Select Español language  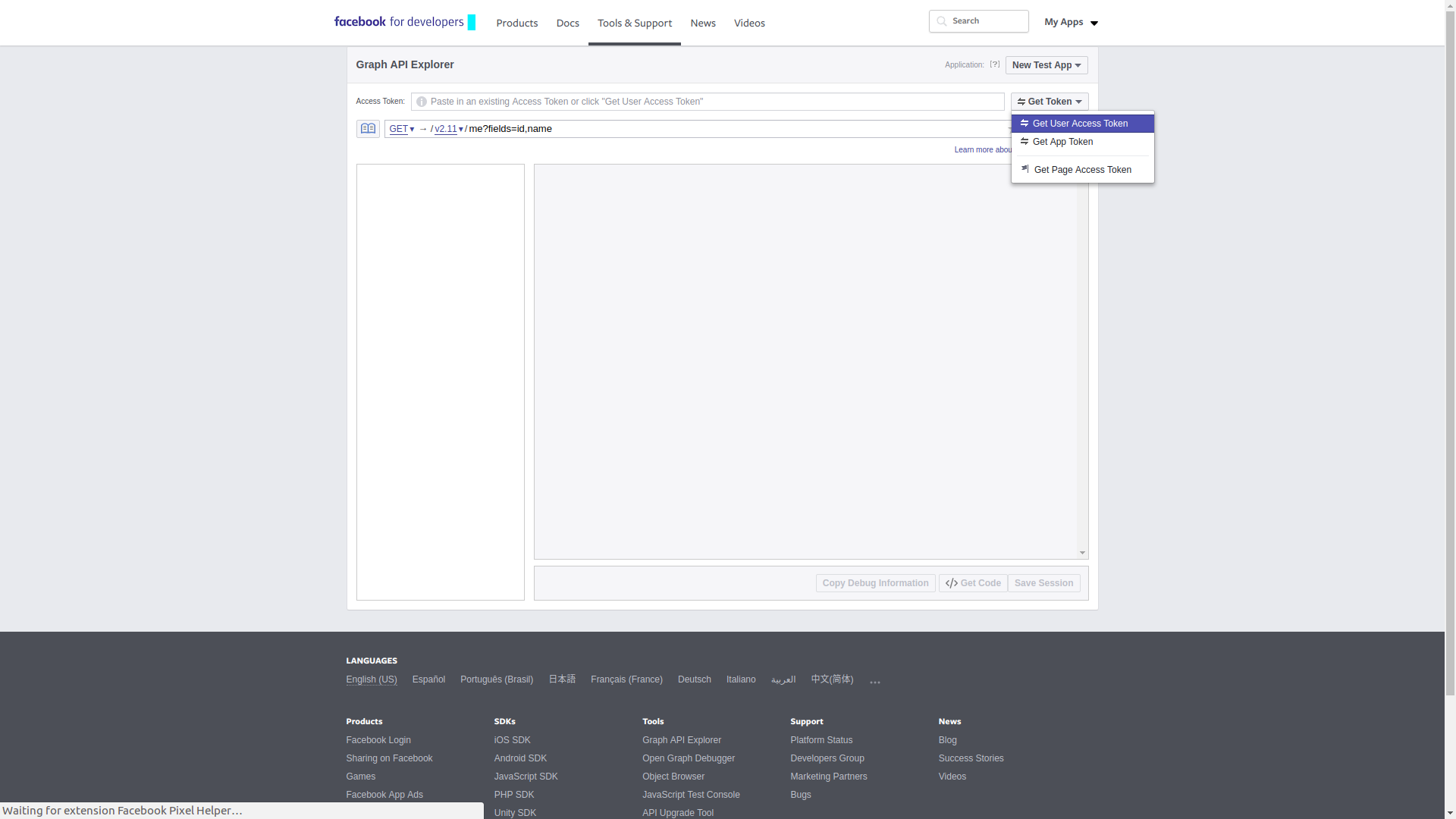(x=428, y=679)
